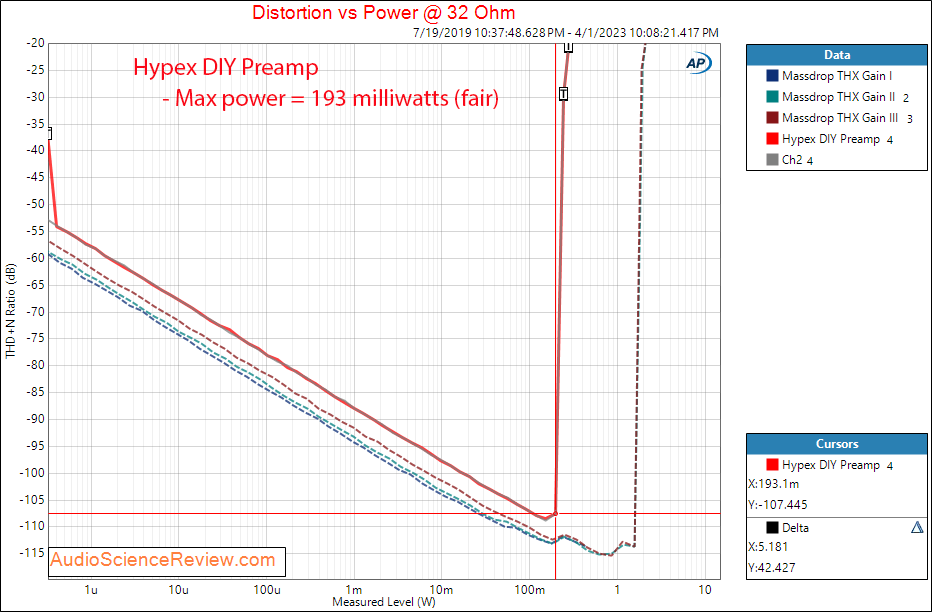The width and height of the screenshot is (932, 612).
Task: Click the 'THD+N Ratio (dB)' axis label
Action: click(x=11, y=311)
